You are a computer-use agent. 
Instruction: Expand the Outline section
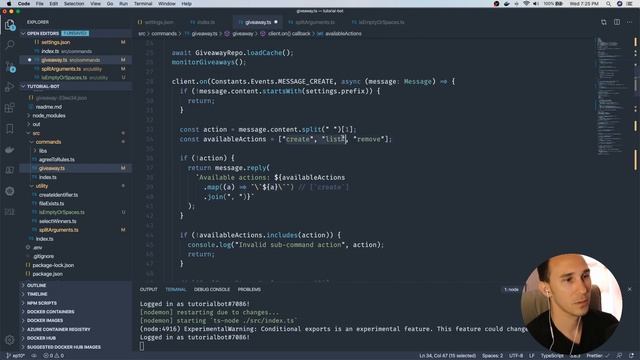tap(36, 285)
